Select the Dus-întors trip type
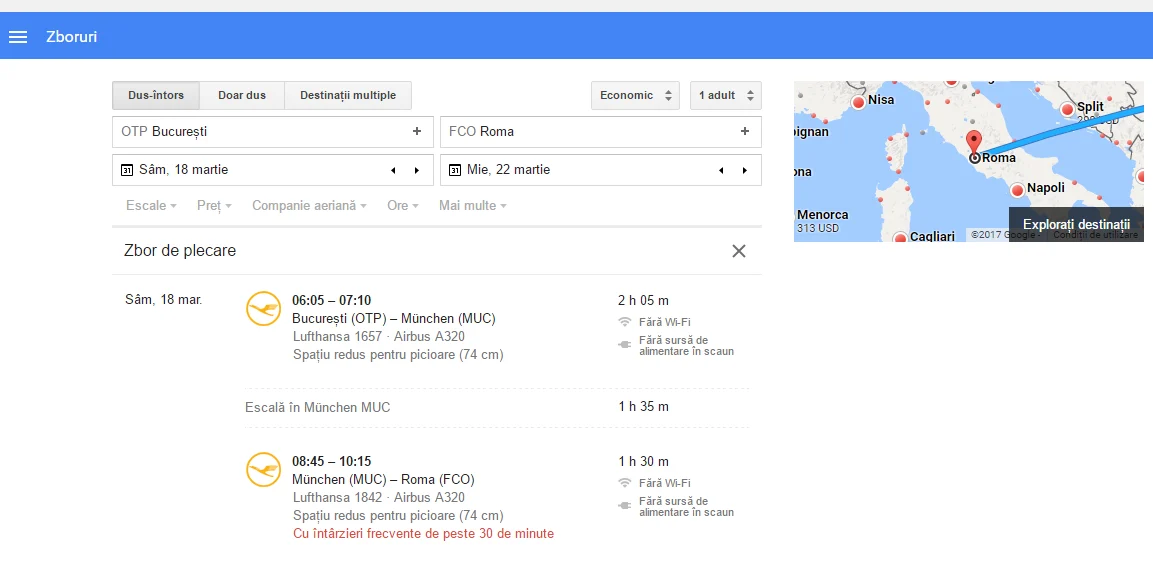The height and width of the screenshot is (567, 1153). click(155, 96)
